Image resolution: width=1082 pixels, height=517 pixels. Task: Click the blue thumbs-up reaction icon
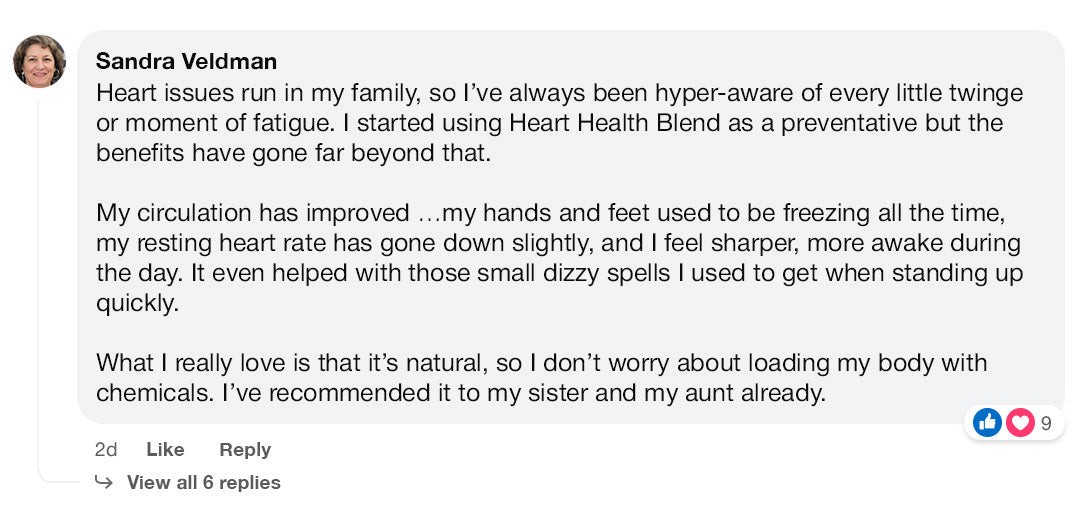tap(987, 423)
